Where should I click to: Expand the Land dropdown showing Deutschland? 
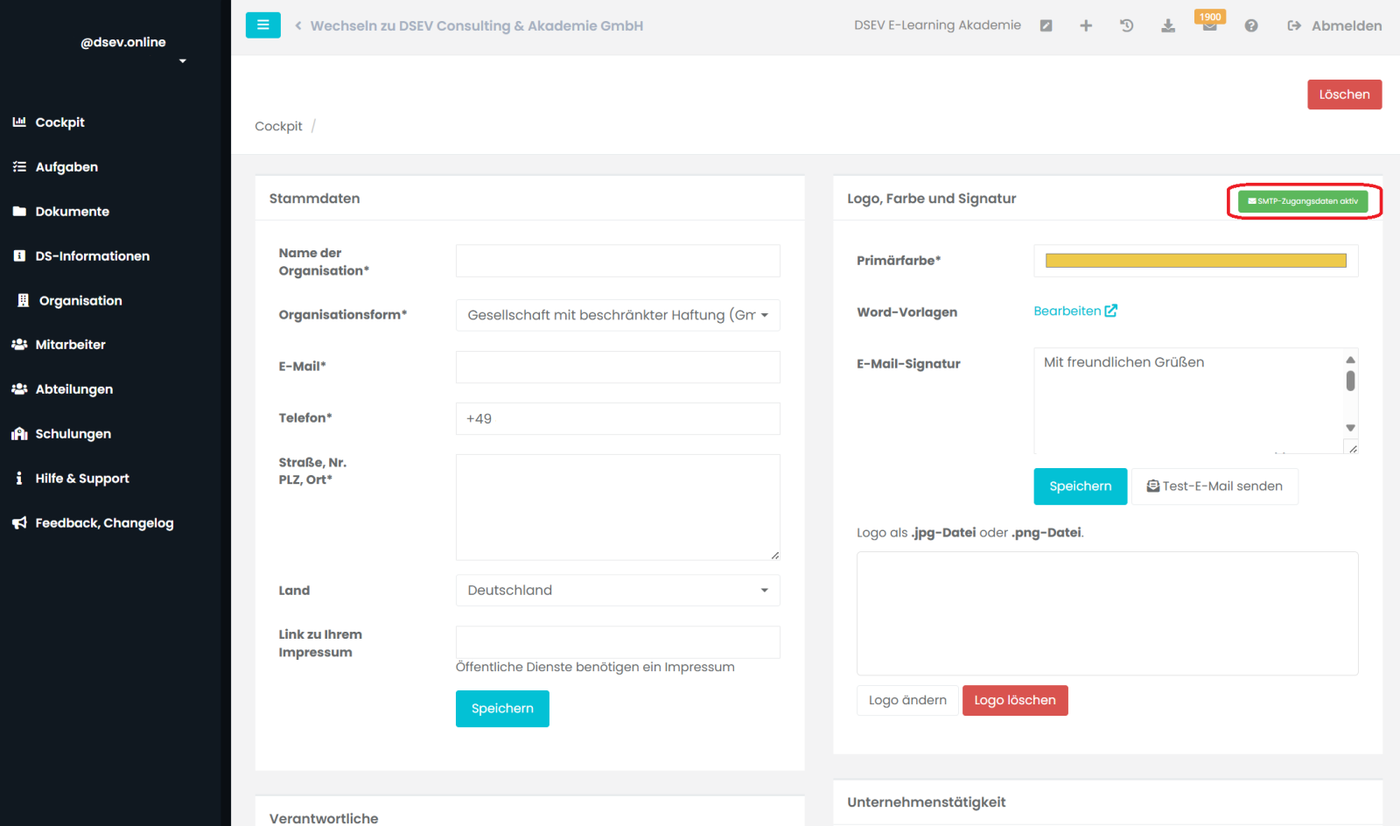click(617, 590)
